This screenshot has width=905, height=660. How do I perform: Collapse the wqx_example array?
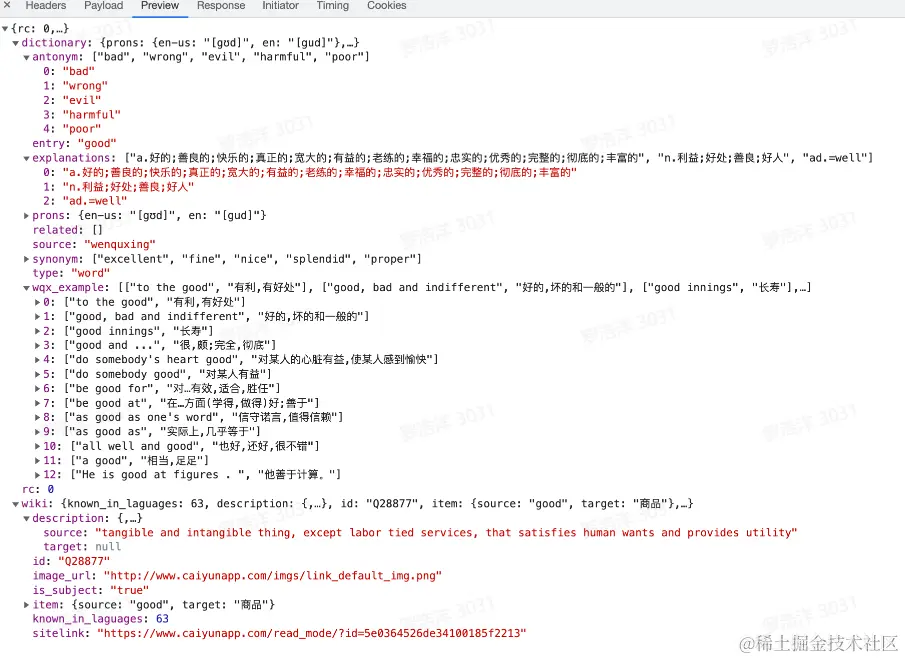click(27, 288)
